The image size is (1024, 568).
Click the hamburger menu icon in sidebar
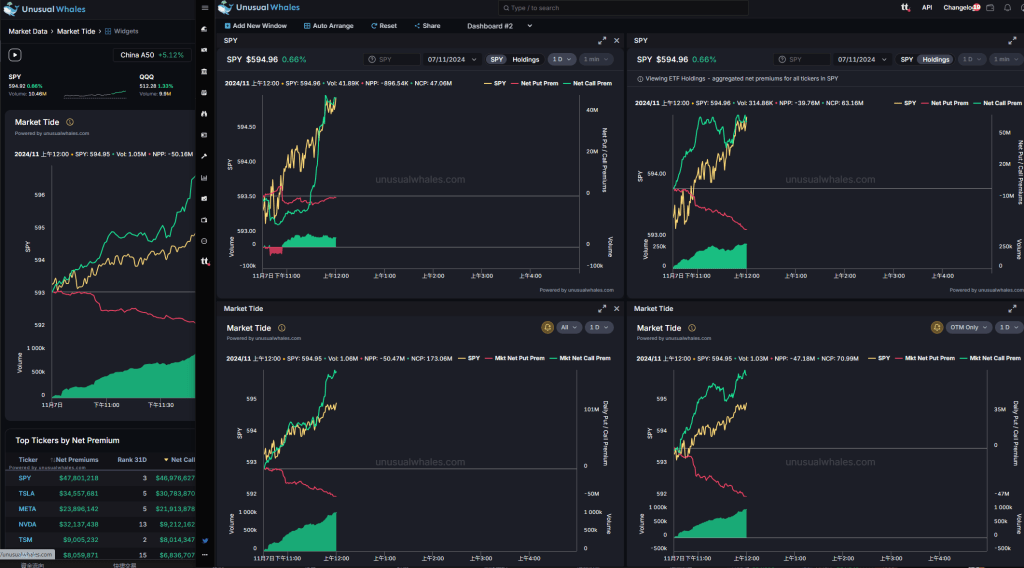click(x=204, y=8)
